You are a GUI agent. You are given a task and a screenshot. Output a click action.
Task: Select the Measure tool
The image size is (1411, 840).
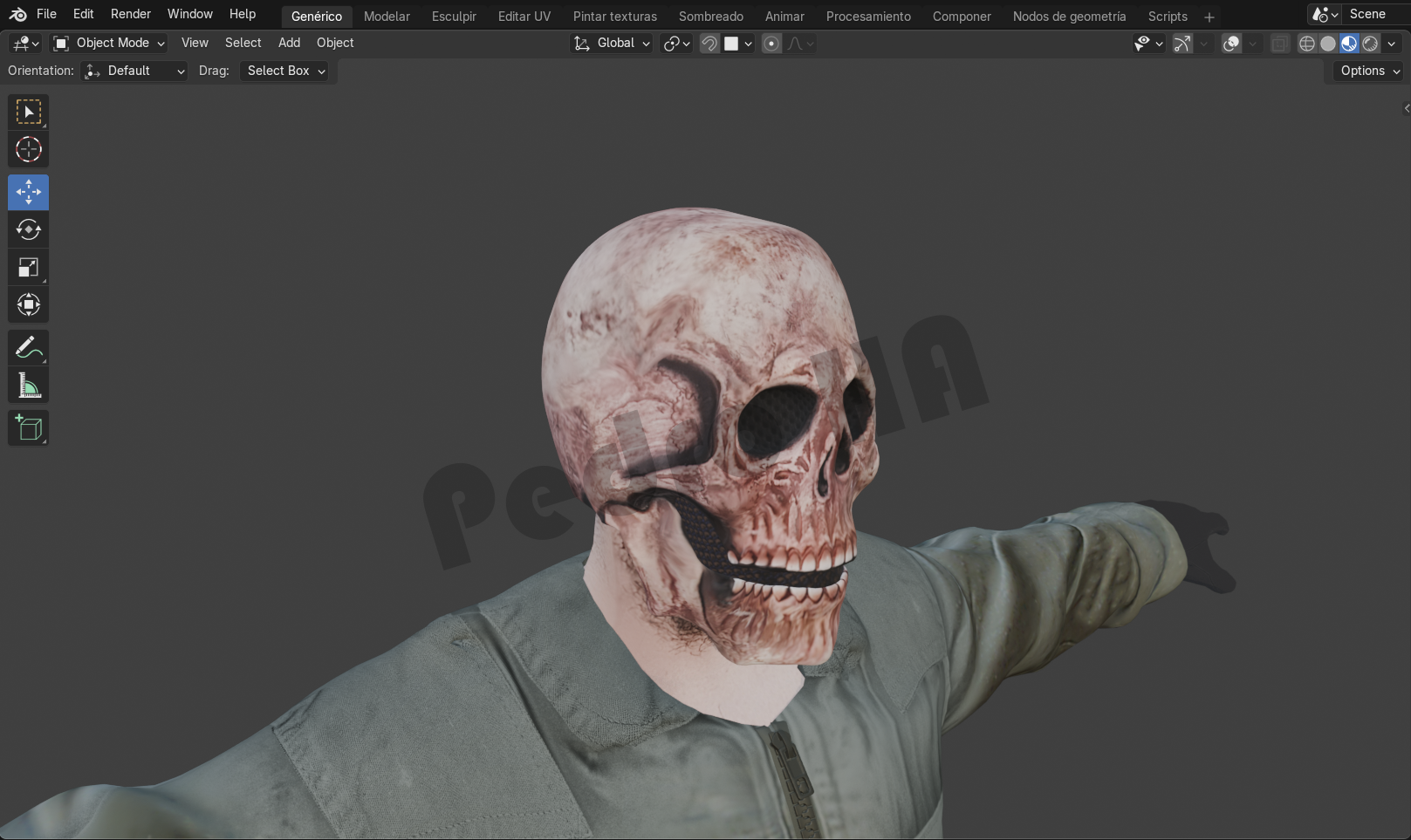coord(28,386)
